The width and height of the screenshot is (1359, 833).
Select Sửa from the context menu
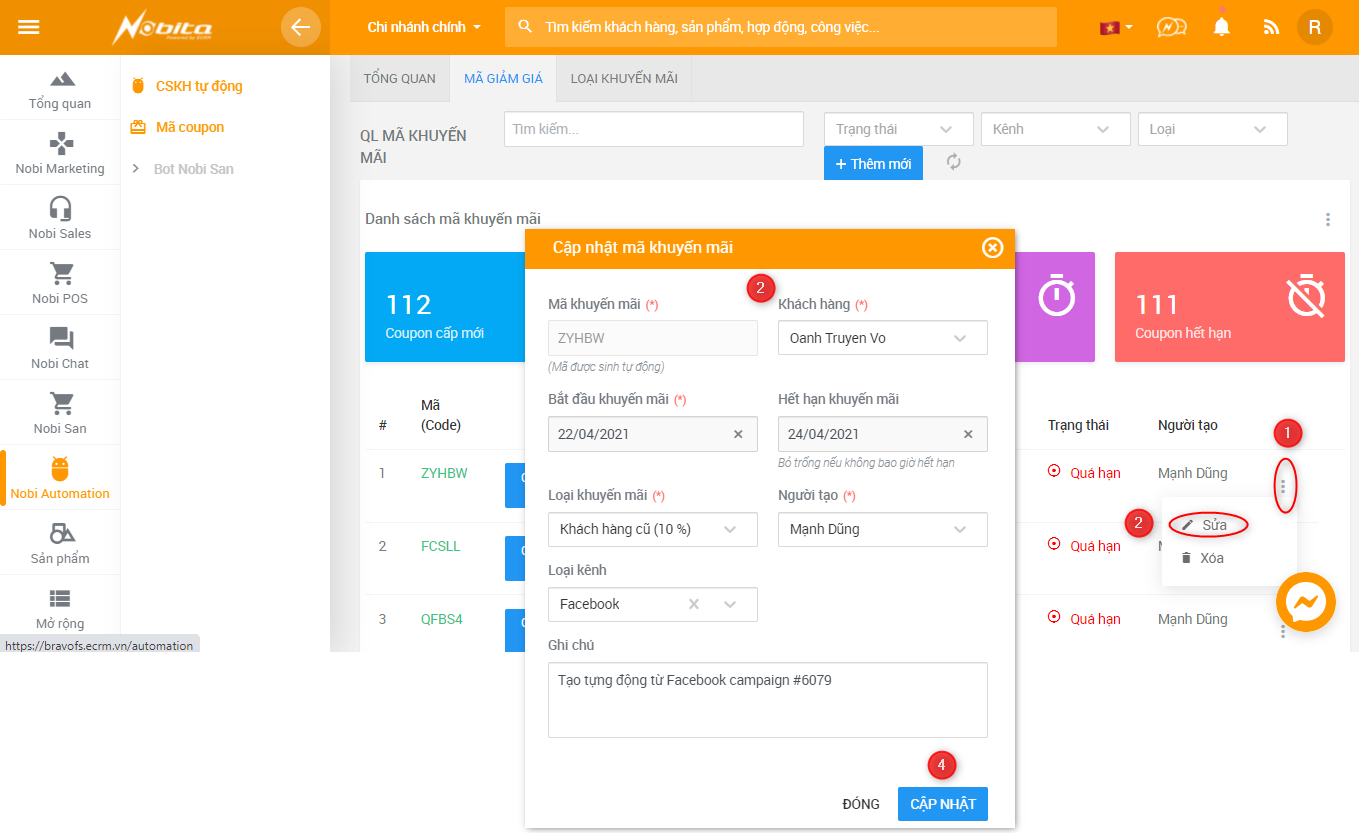point(1212,525)
